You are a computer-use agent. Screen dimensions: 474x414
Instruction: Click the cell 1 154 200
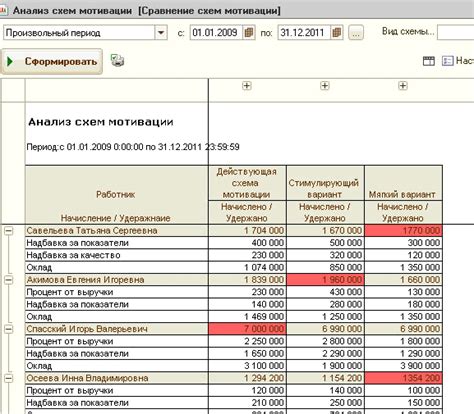[x=325, y=378]
